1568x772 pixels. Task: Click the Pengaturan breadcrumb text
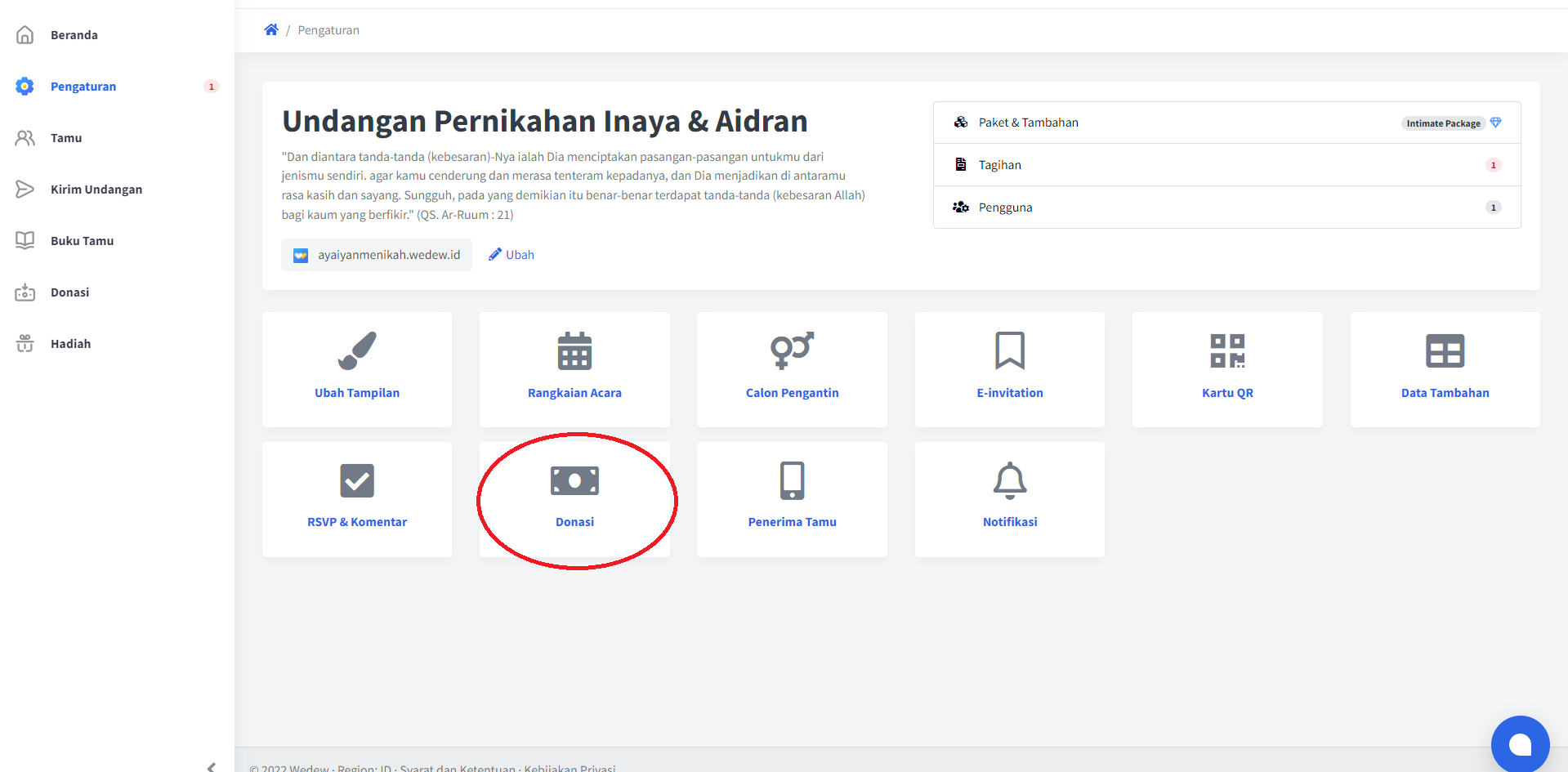coord(328,30)
